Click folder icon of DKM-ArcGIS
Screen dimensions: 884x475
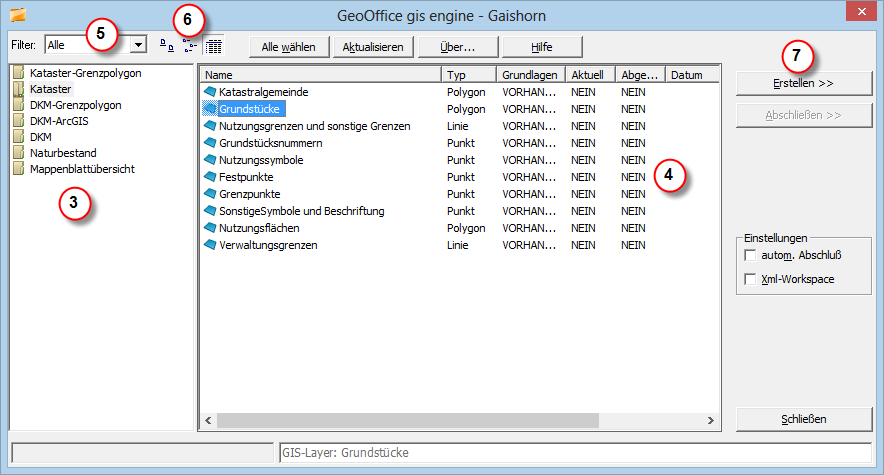[19, 121]
